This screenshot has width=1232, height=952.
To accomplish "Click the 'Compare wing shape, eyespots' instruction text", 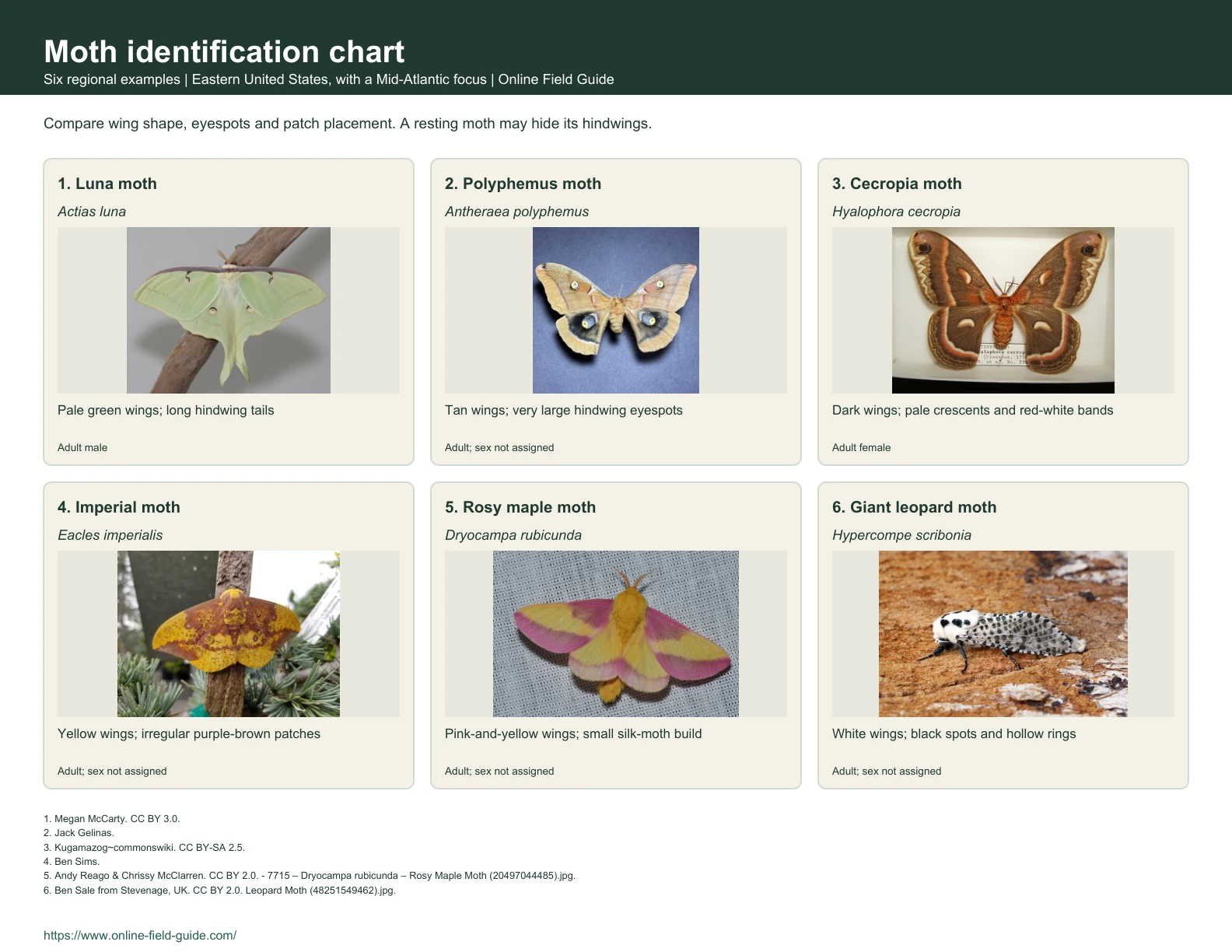I will coord(348,124).
